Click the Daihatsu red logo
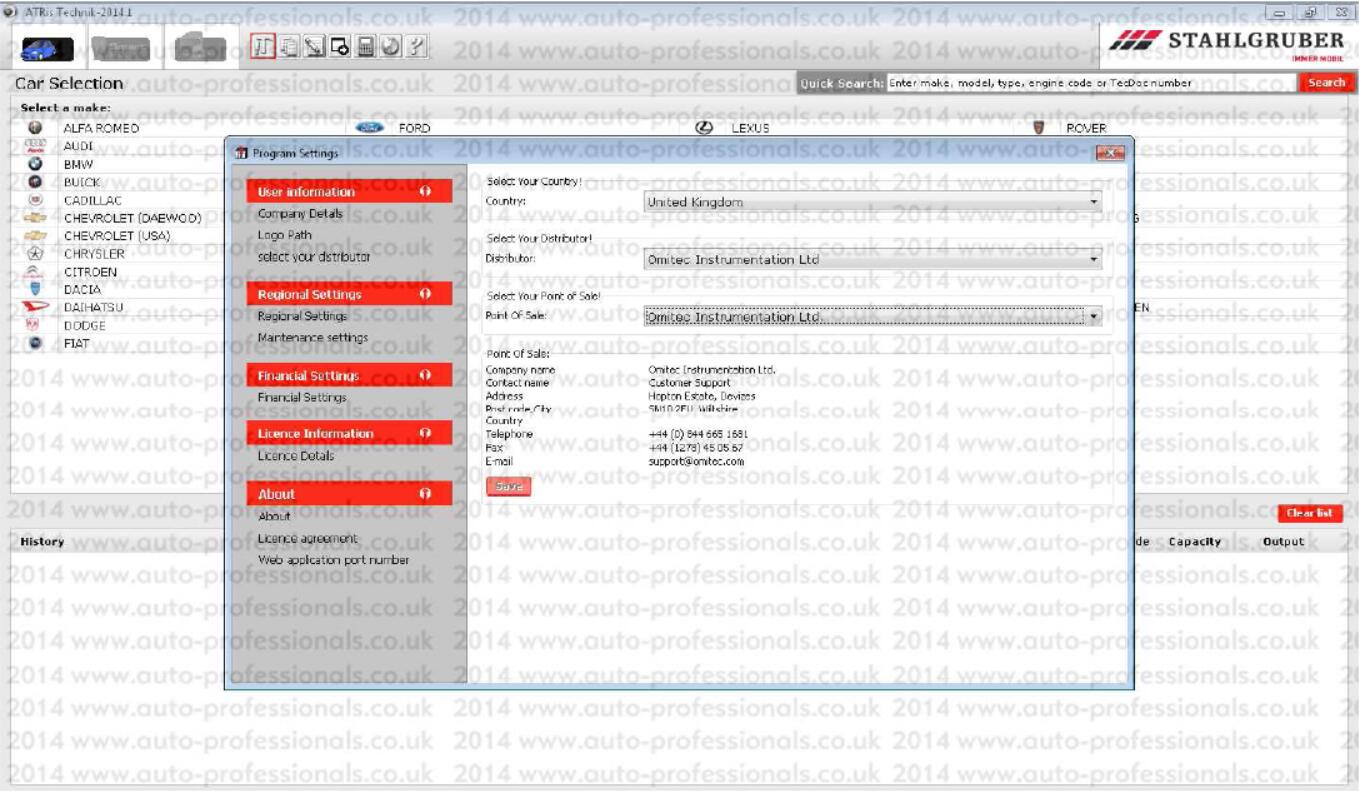This screenshot has height=791, width=1364. pyautogui.click(x=35, y=307)
